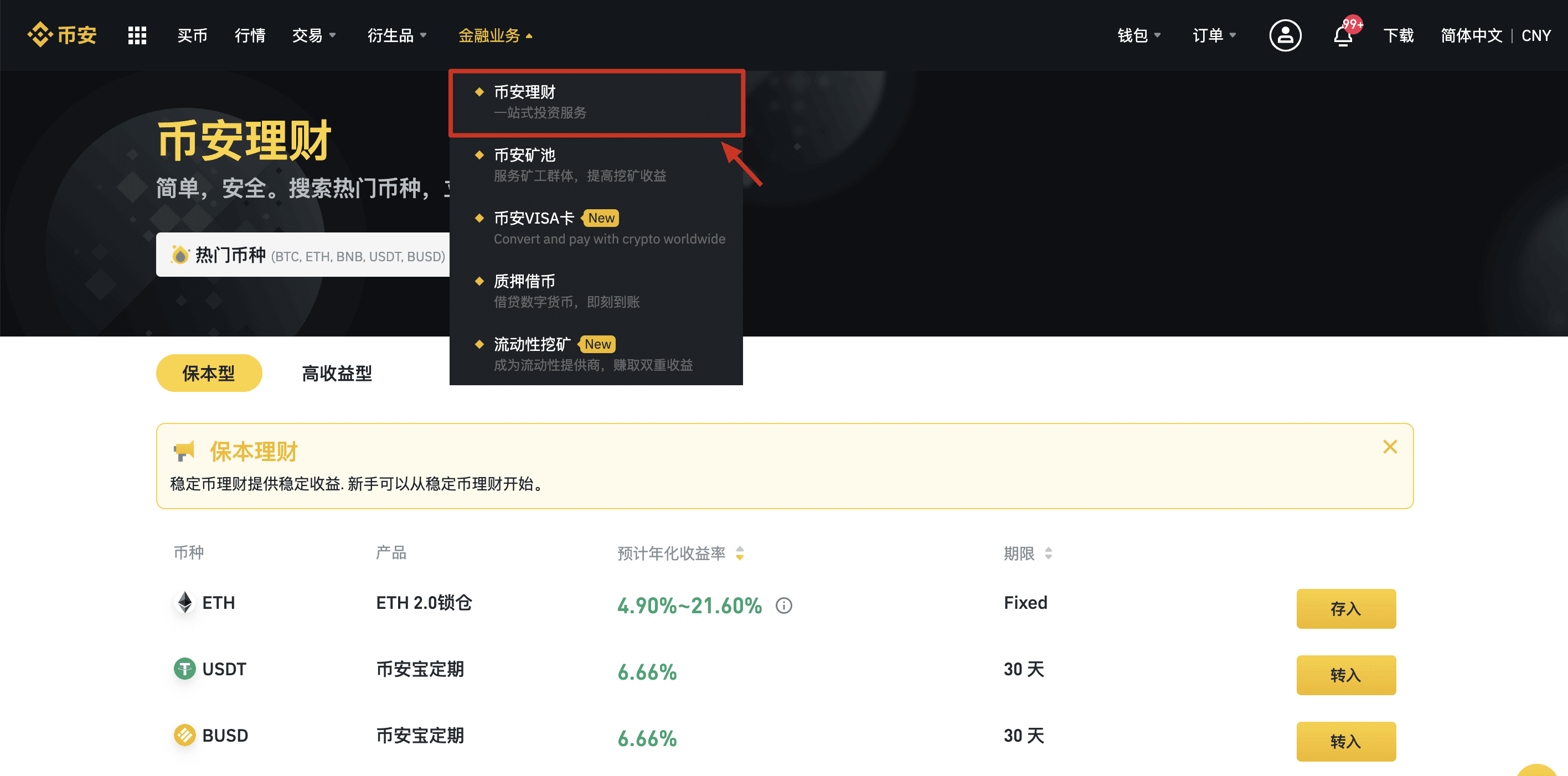Select 币安VISA卡 menu entry
This screenshot has width=1568, height=776.
(x=596, y=228)
